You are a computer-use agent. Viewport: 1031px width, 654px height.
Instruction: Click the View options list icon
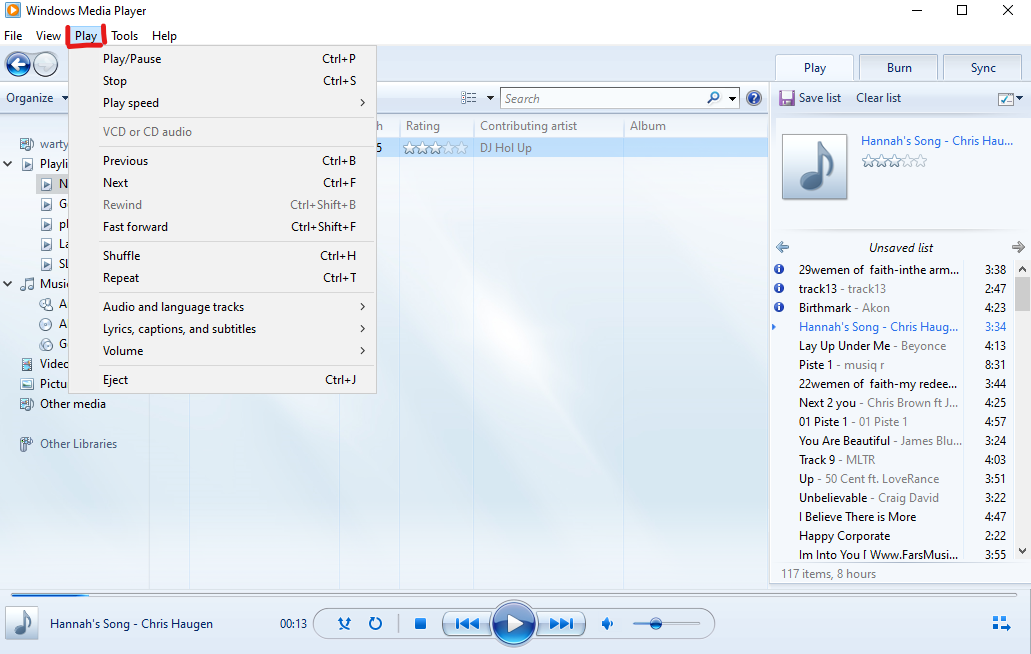(x=469, y=98)
